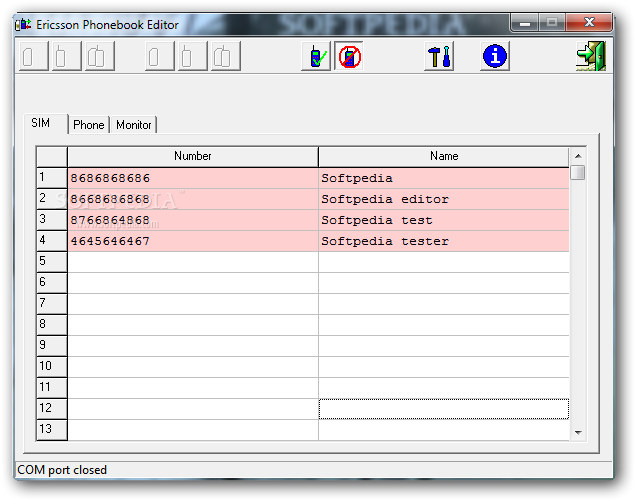This screenshot has width=636, height=501.
Task: Select row header 3
Action: (52, 220)
